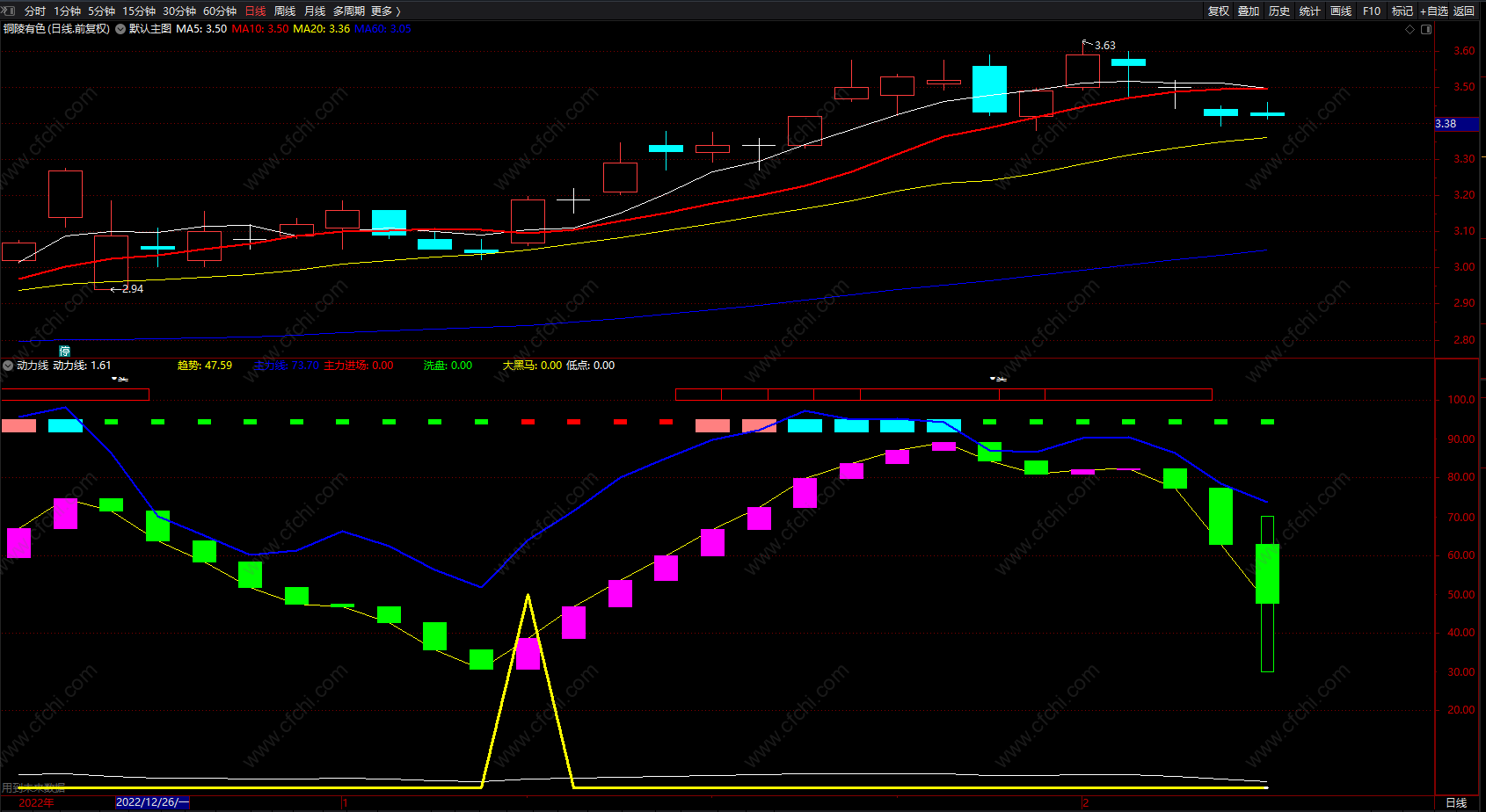Select the 日线 daily chart tab

[255, 11]
